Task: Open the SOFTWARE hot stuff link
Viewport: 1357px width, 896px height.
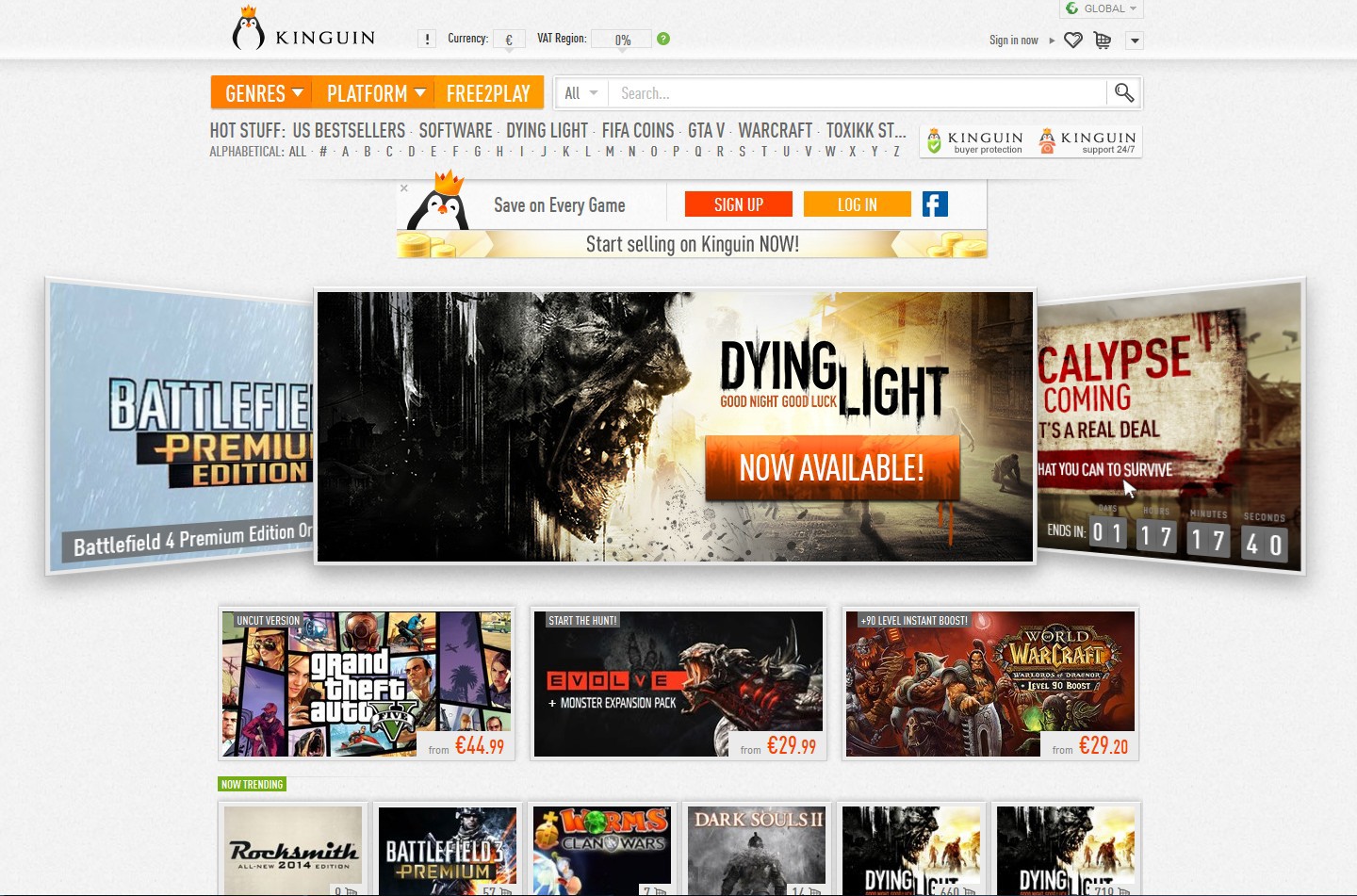Action: click(x=455, y=131)
